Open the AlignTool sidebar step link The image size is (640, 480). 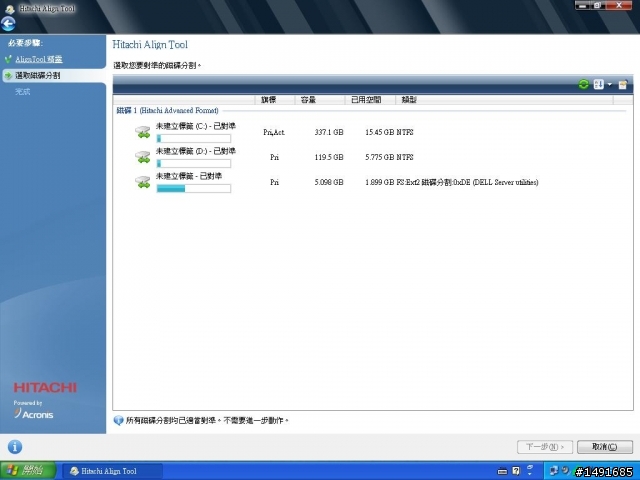[x=39, y=59]
